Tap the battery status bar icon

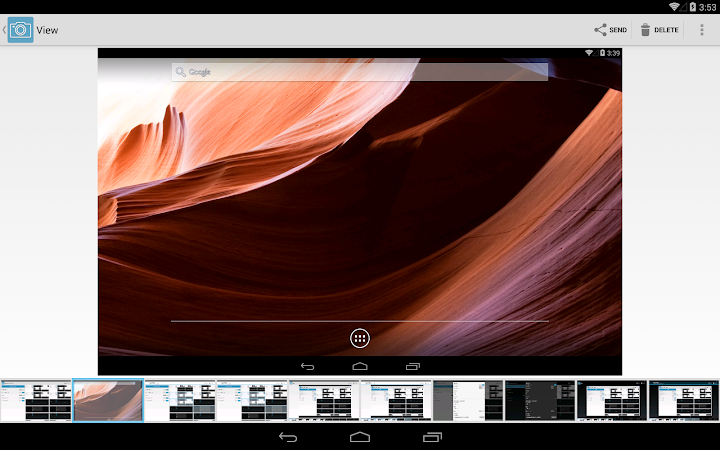692,6
